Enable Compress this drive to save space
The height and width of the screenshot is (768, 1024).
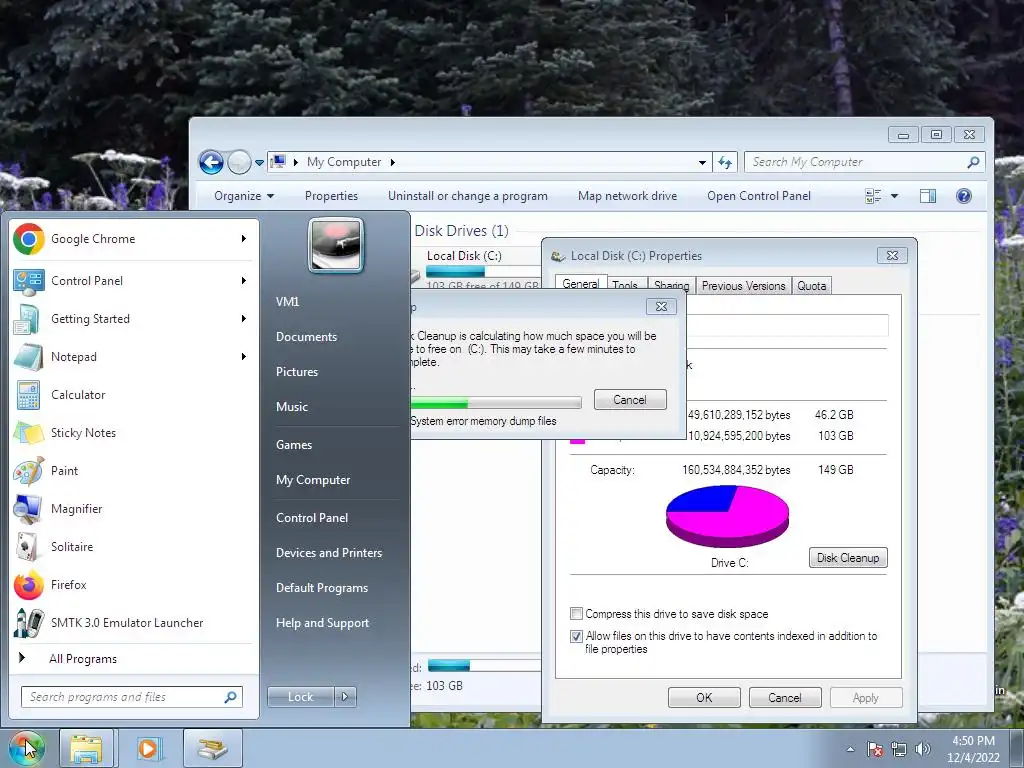576,614
